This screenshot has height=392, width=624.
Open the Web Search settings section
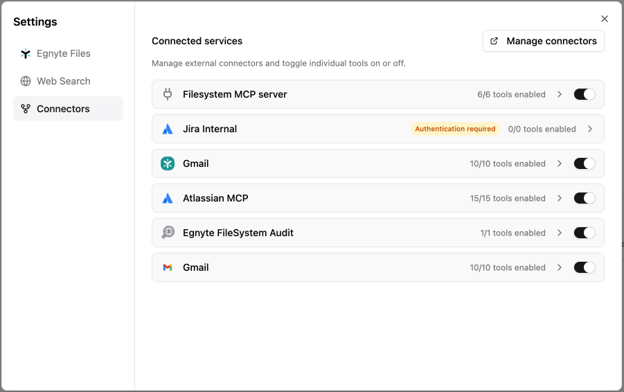(x=68, y=81)
